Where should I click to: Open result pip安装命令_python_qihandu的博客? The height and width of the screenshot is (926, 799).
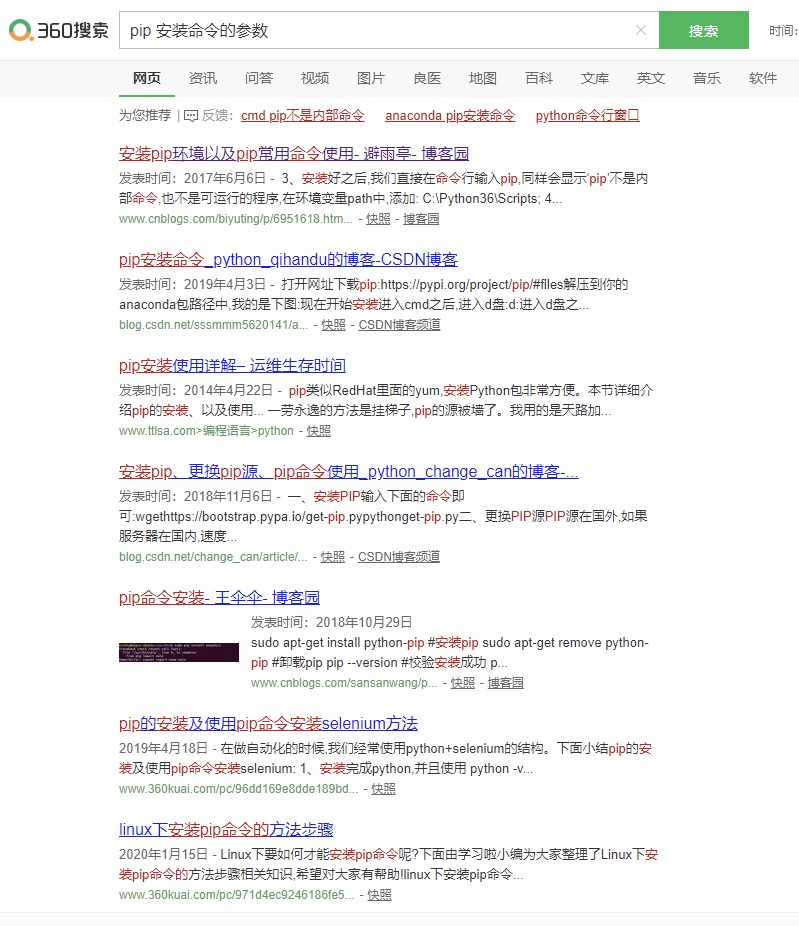288,259
